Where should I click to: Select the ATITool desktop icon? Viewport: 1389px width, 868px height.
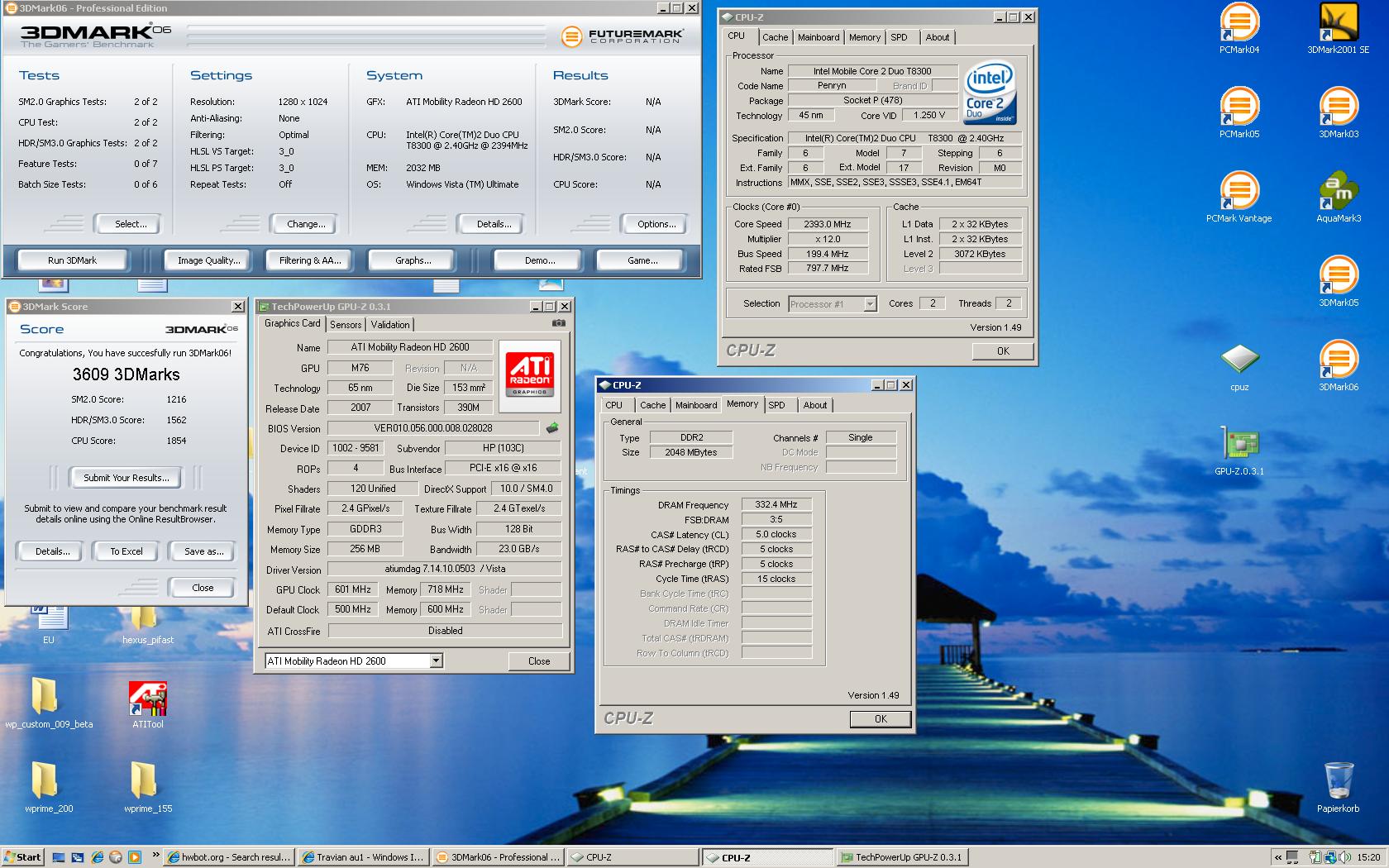(148, 703)
